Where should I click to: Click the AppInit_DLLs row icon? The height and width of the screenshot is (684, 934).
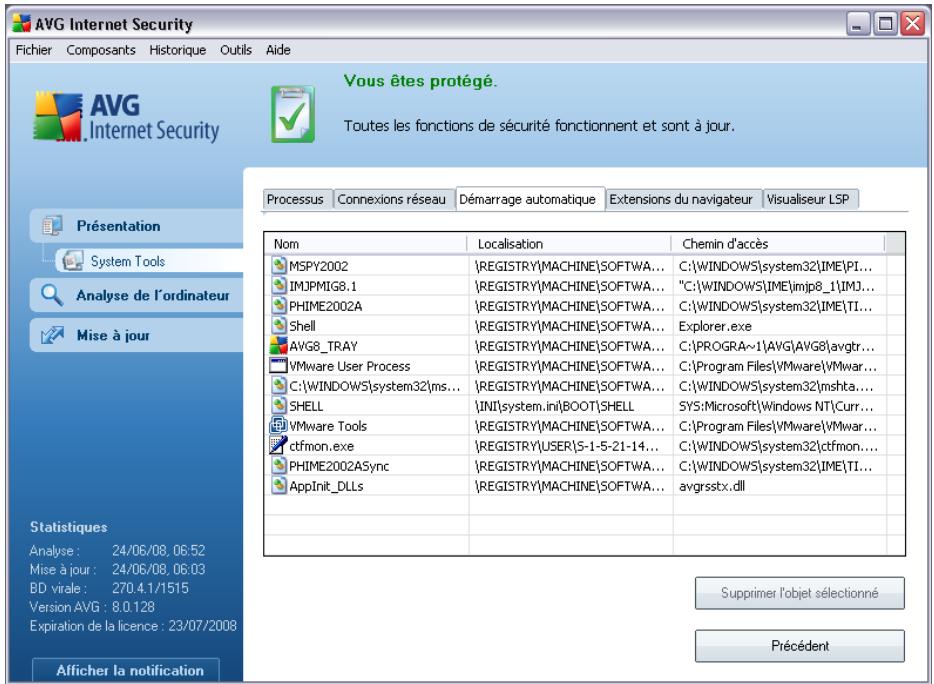pyautogui.click(x=279, y=486)
